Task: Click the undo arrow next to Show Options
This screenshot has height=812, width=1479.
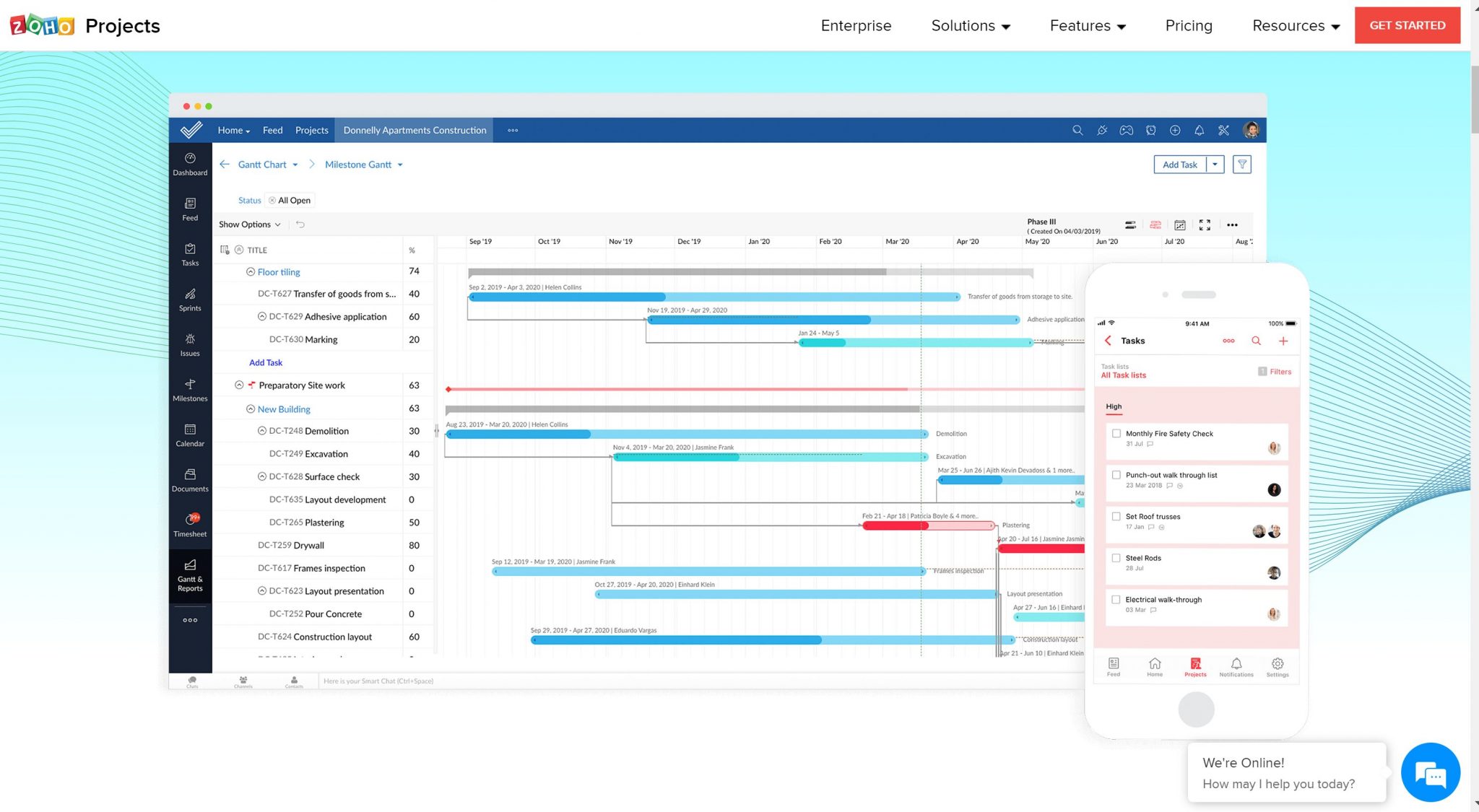Action: [x=300, y=224]
